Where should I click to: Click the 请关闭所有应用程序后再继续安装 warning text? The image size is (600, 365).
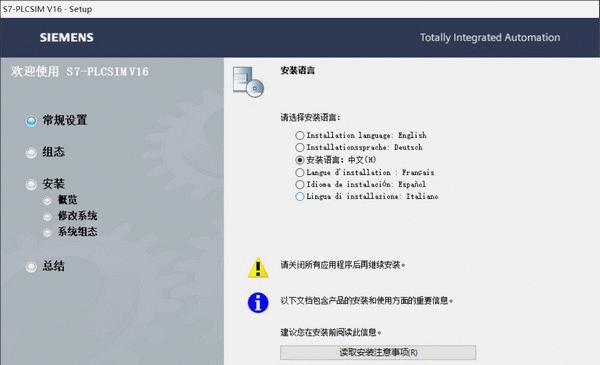tap(343, 265)
